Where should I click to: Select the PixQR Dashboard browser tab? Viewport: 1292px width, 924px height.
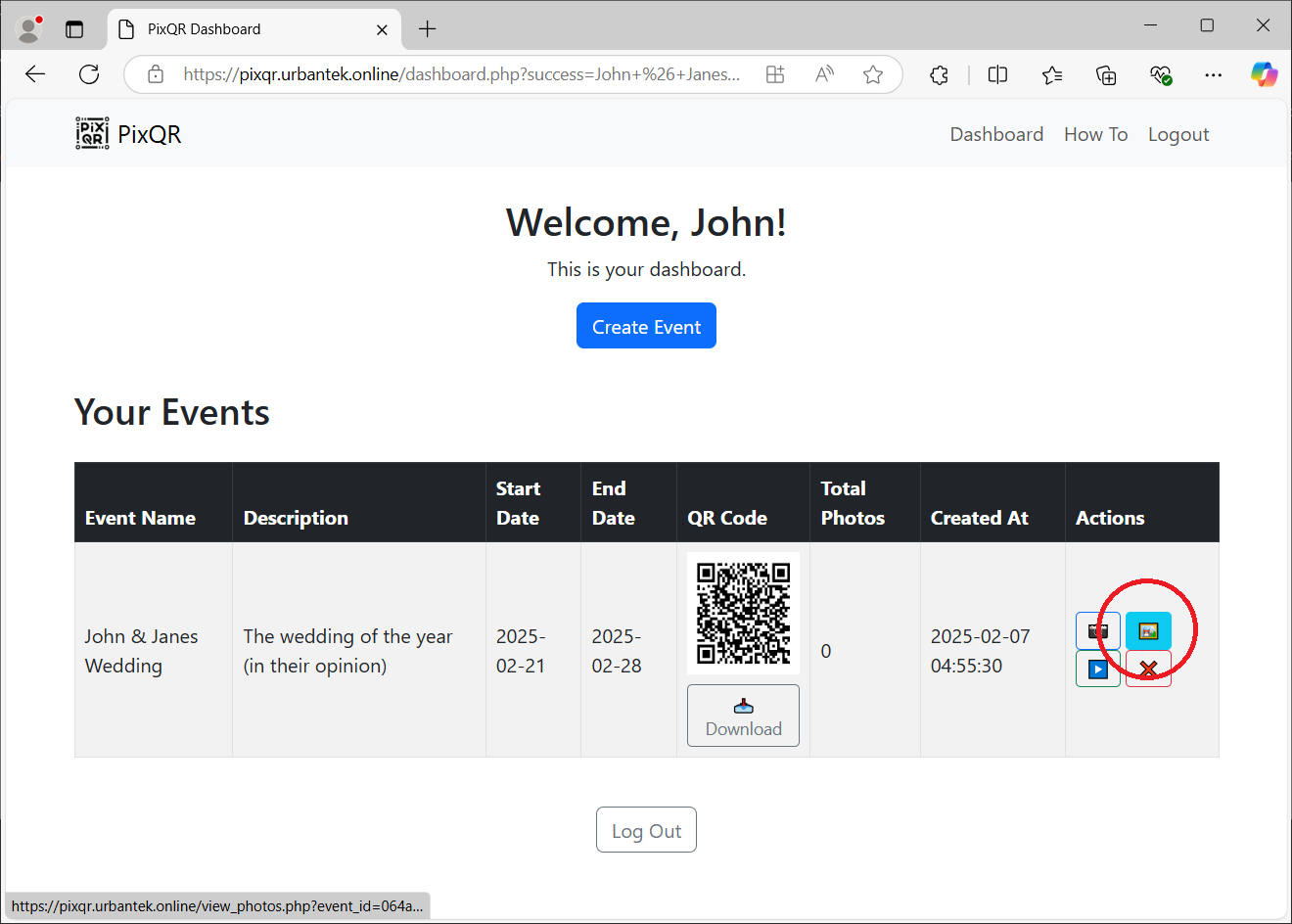coord(245,29)
